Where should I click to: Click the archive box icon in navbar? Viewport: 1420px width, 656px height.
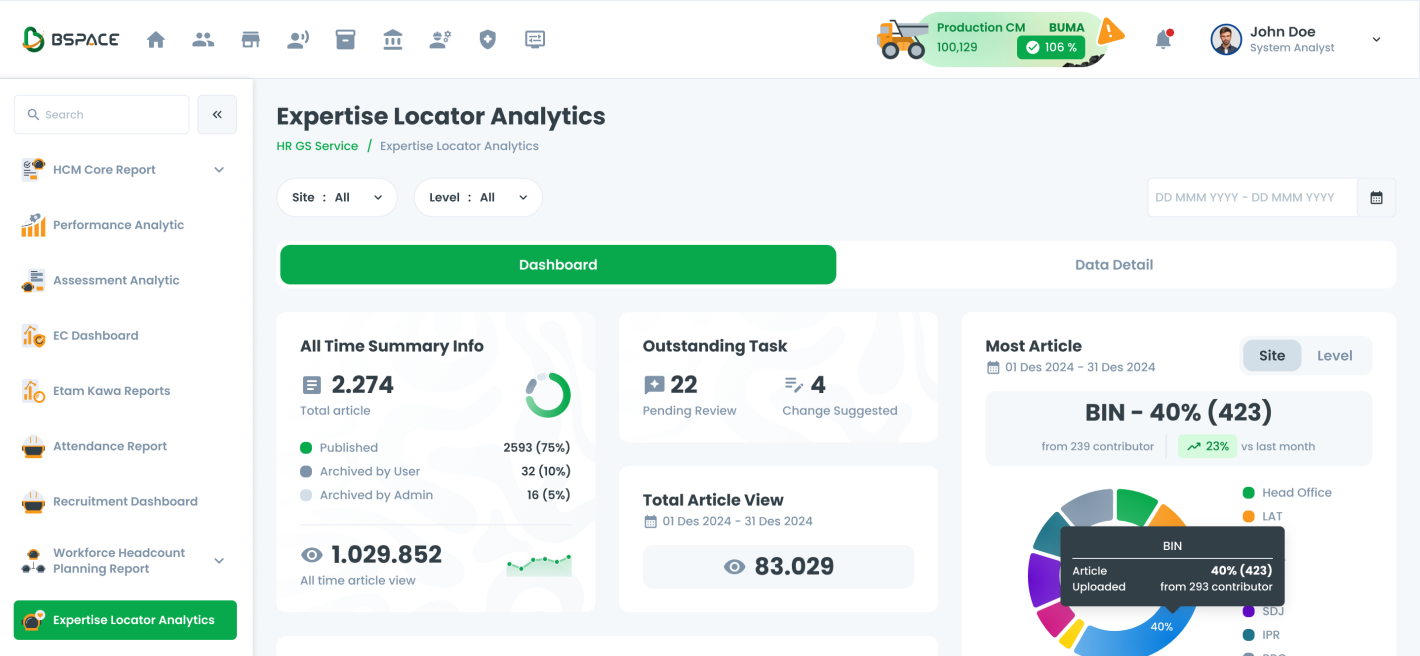click(346, 40)
